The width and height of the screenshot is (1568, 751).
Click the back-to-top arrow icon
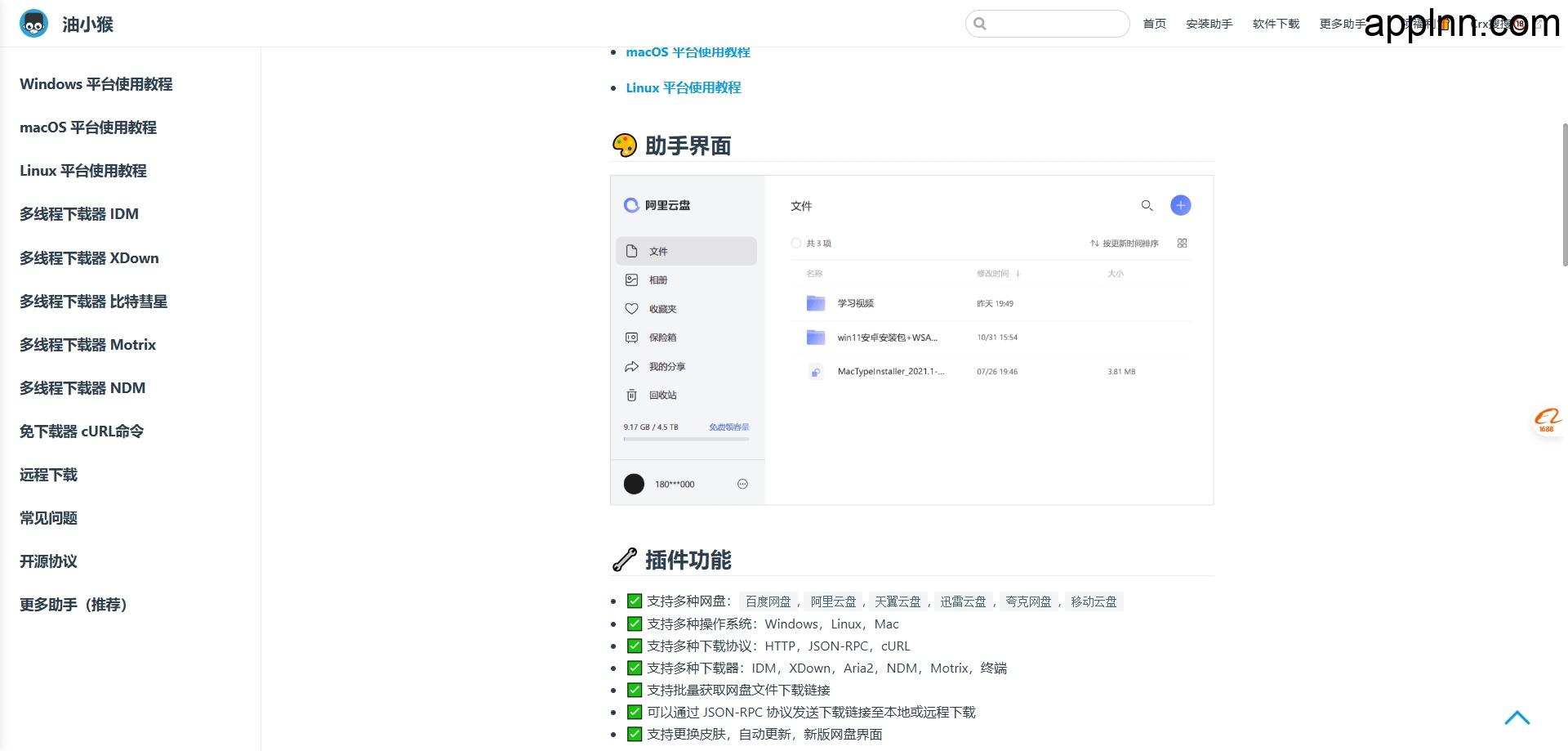tap(1517, 717)
